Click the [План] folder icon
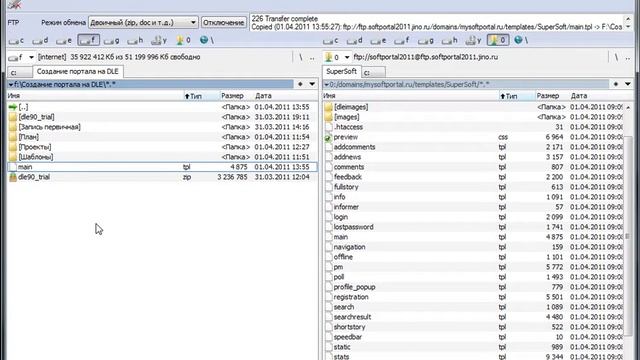Viewport: 640px width, 360px height. pos(13,137)
